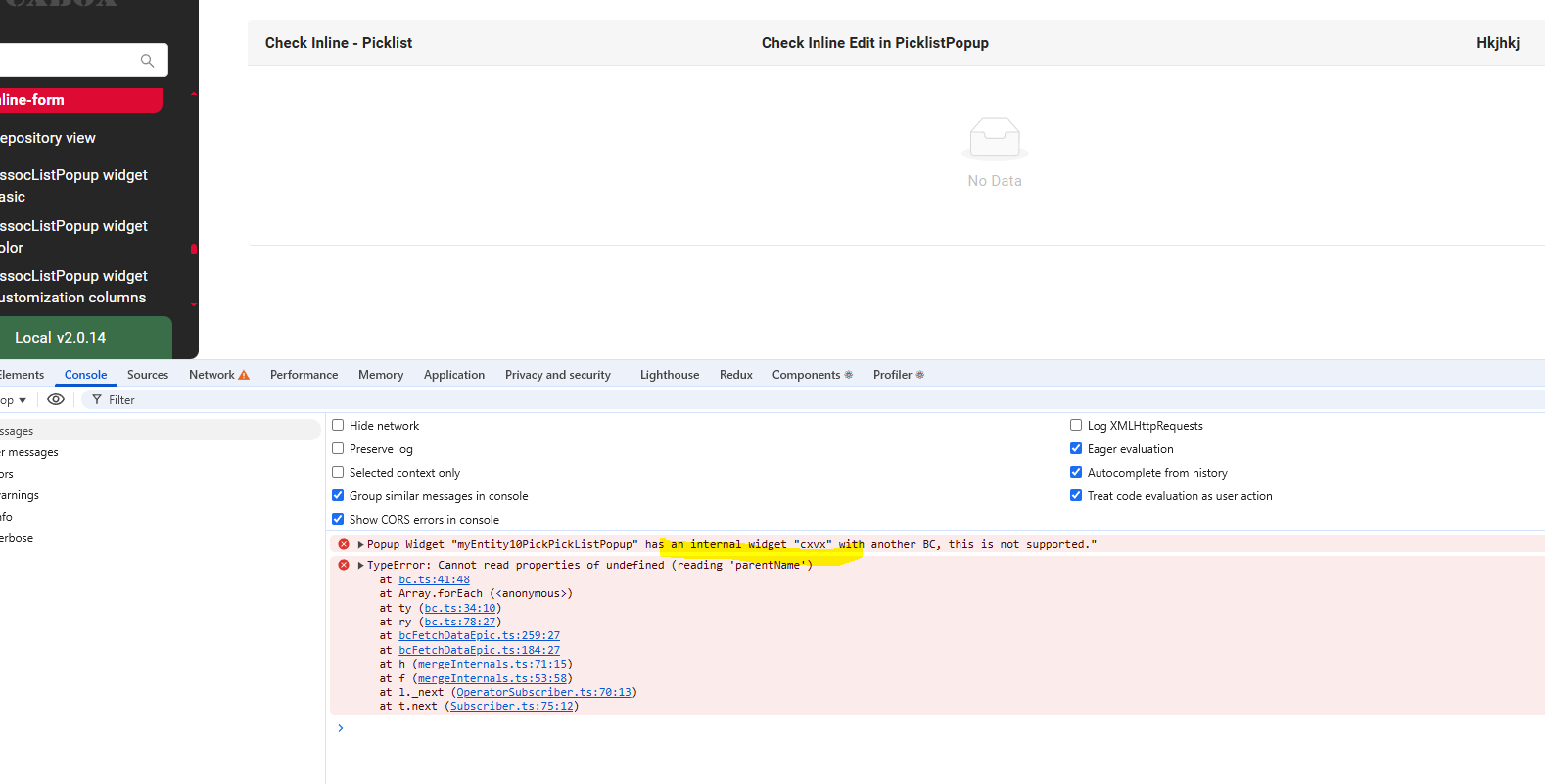Expand the TypeError stack trace arrow
This screenshot has width=1545, height=784.
[360, 565]
